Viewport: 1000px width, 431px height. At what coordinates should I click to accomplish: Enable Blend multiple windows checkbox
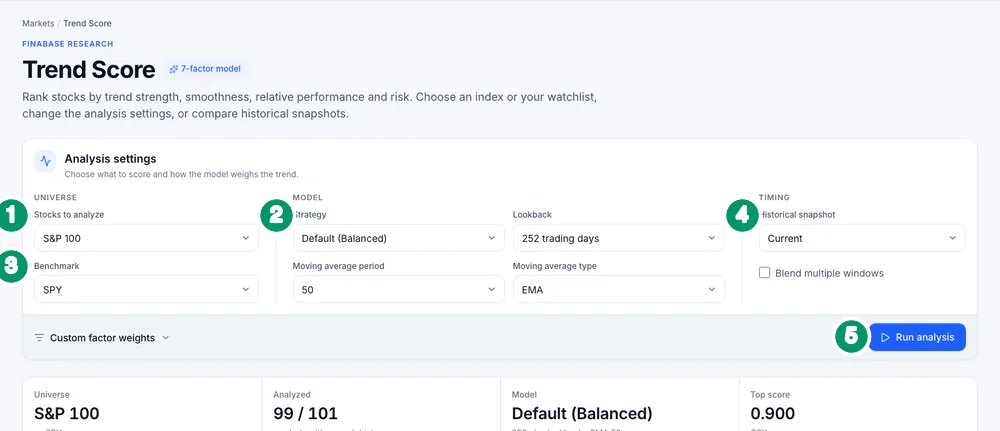tap(765, 273)
